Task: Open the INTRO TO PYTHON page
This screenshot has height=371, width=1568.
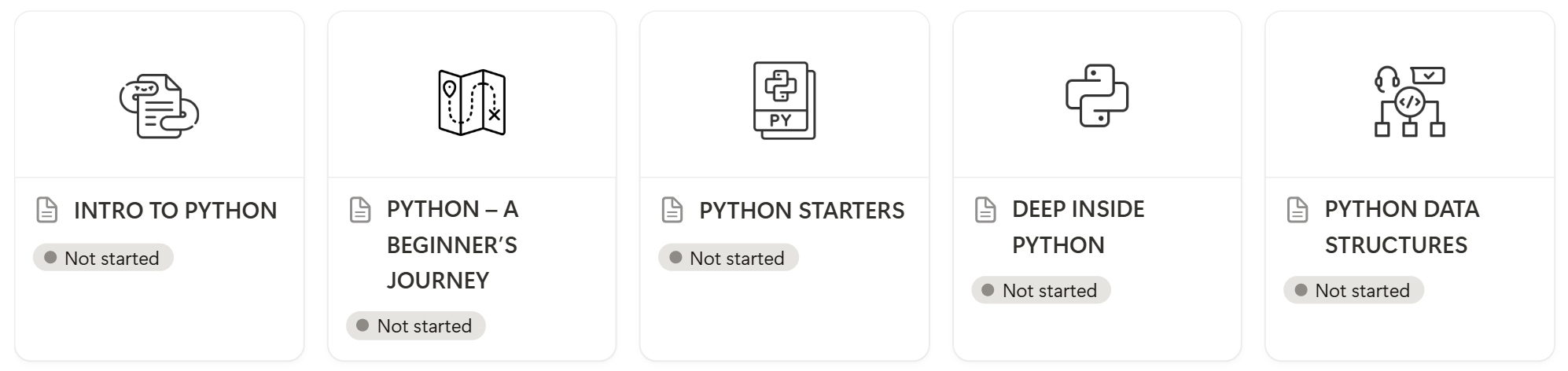Action: (x=175, y=211)
